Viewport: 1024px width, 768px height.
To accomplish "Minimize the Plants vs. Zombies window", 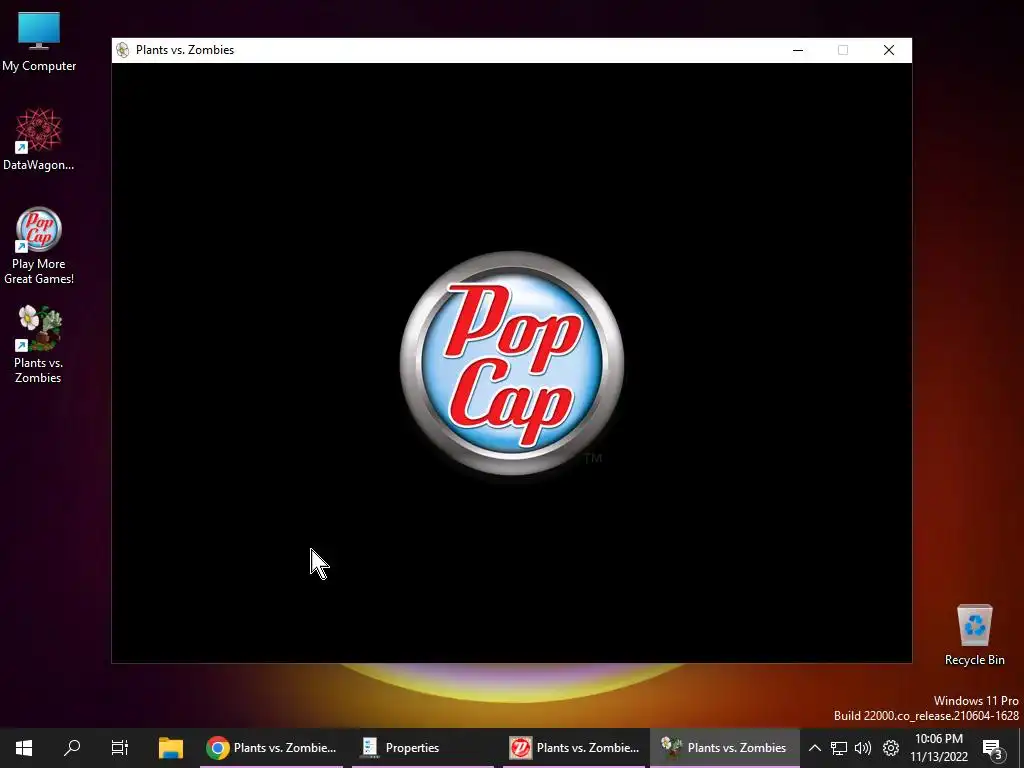I will pos(798,50).
